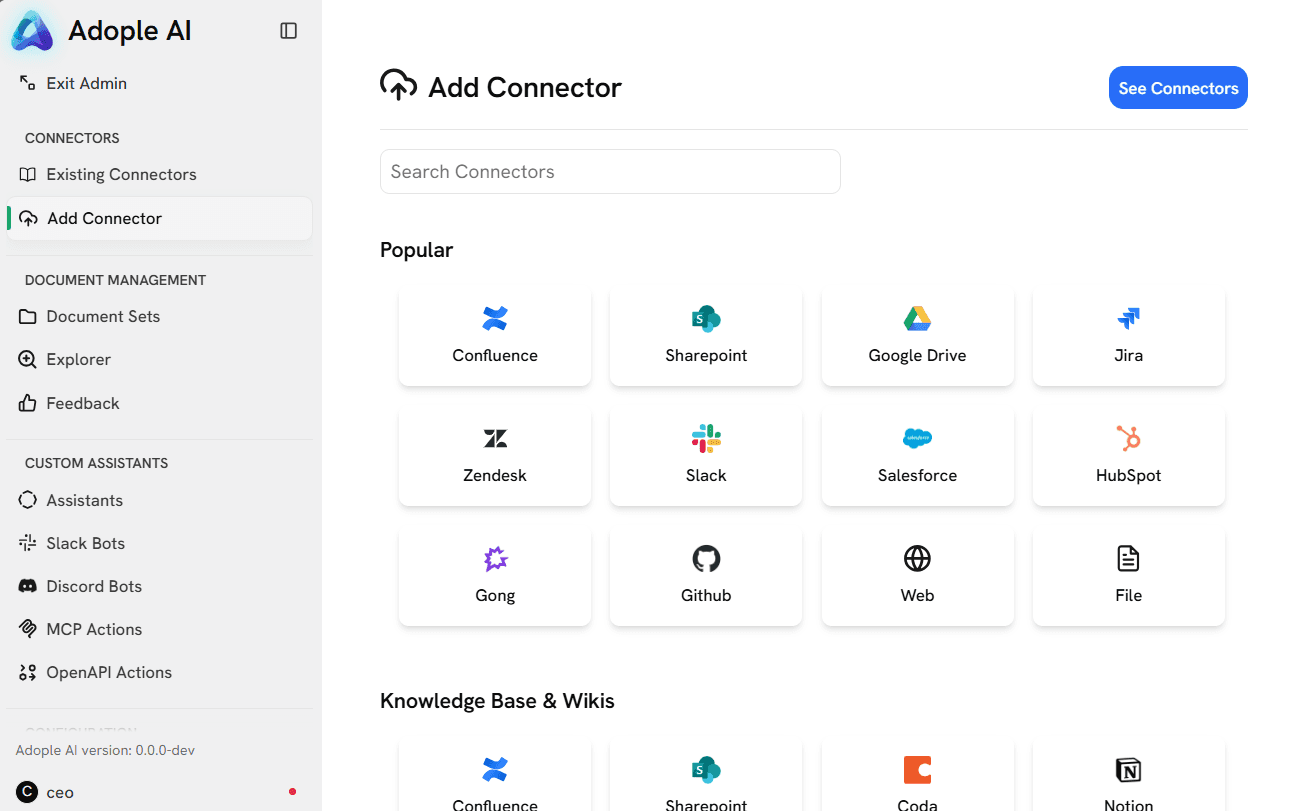Click the Jira logo icon

[x=1128, y=319]
